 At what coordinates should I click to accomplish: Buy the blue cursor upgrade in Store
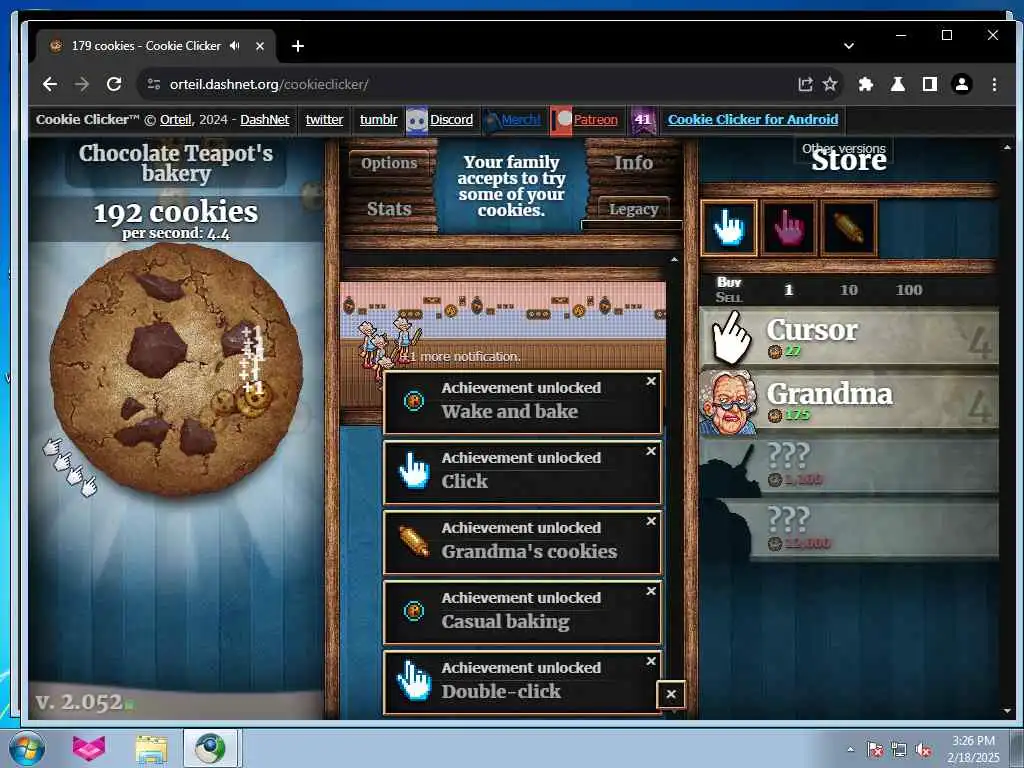tap(729, 228)
